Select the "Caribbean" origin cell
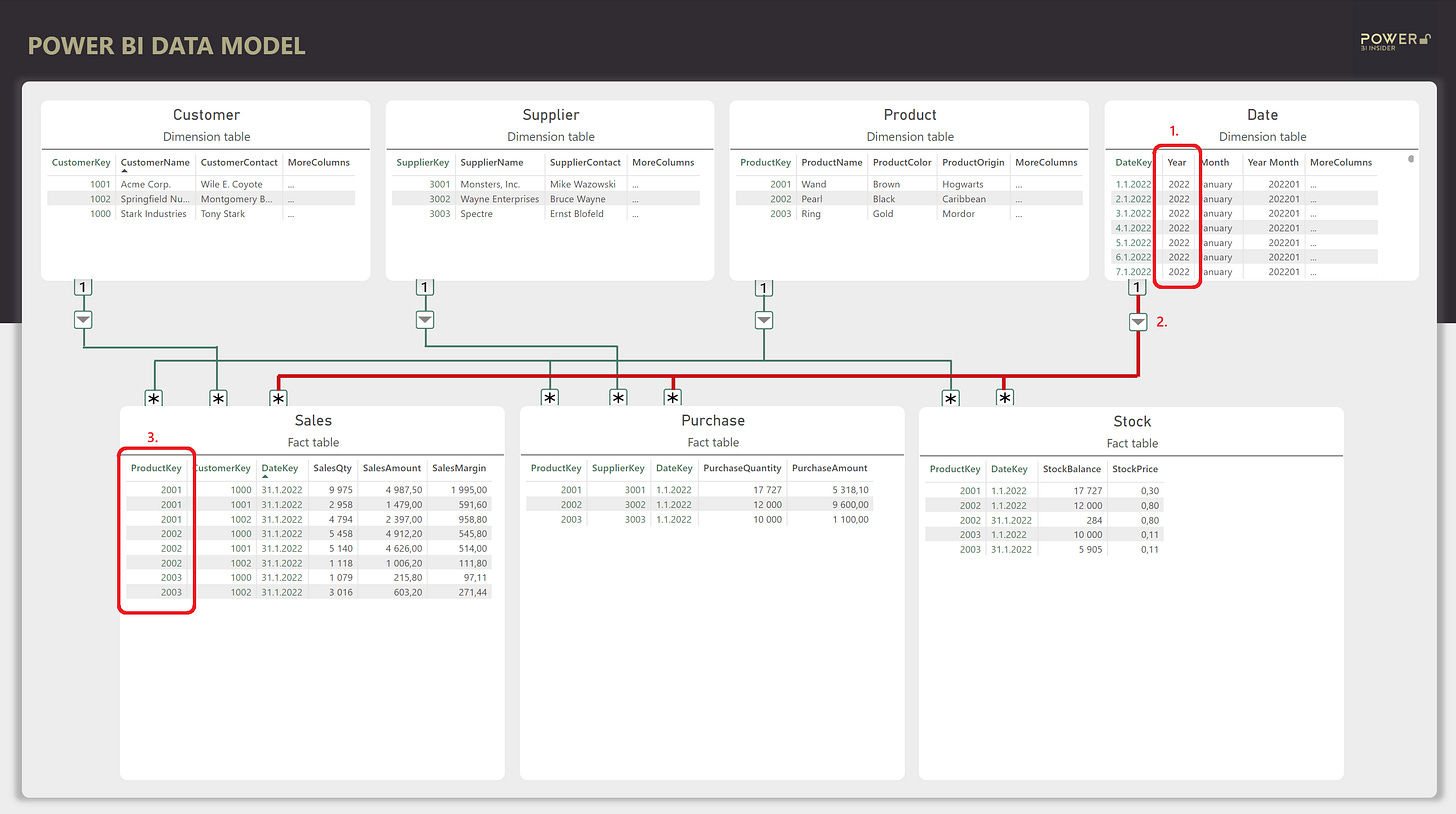1456x814 pixels. click(964, 199)
